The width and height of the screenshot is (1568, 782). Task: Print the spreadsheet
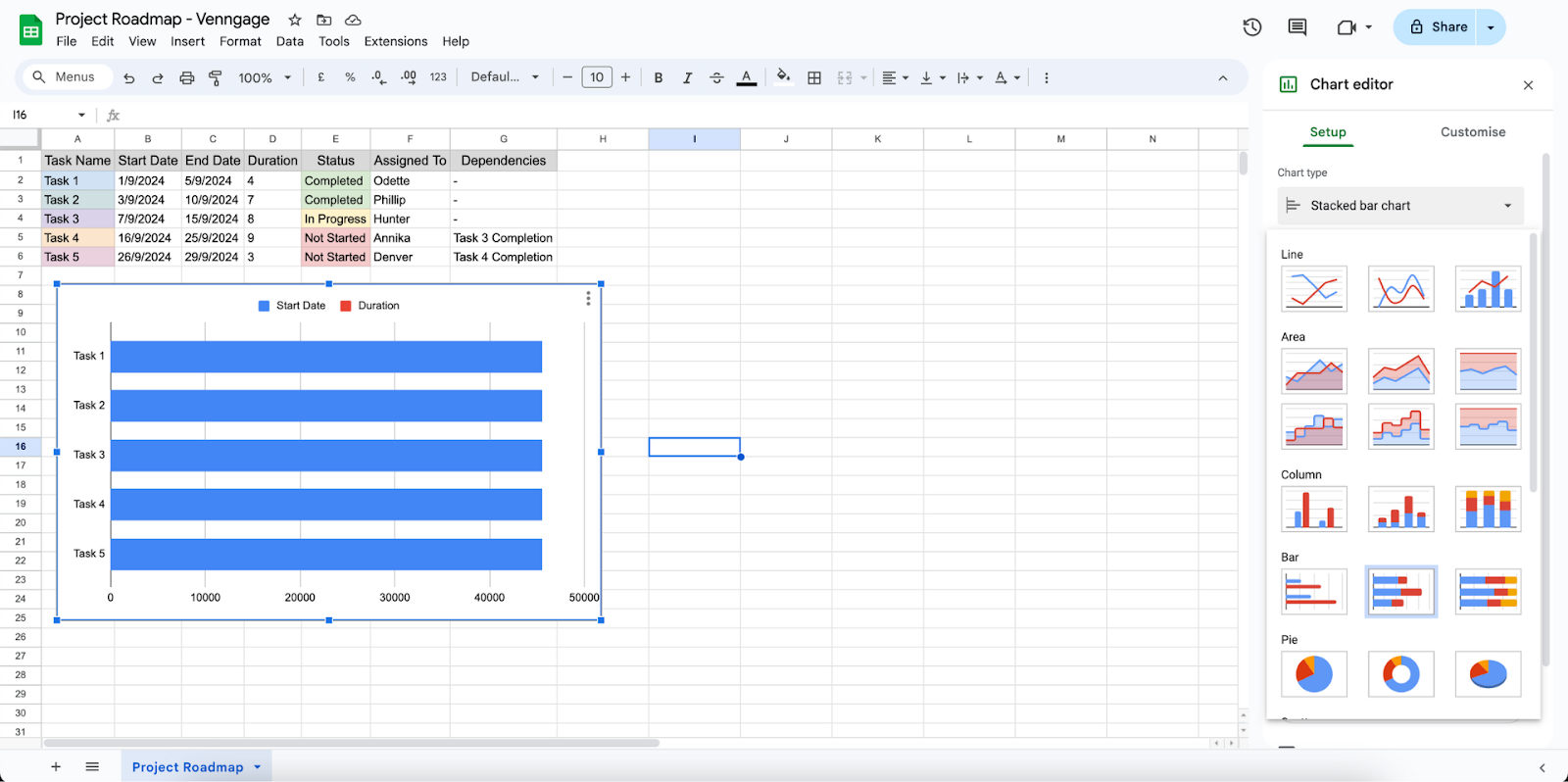[187, 77]
